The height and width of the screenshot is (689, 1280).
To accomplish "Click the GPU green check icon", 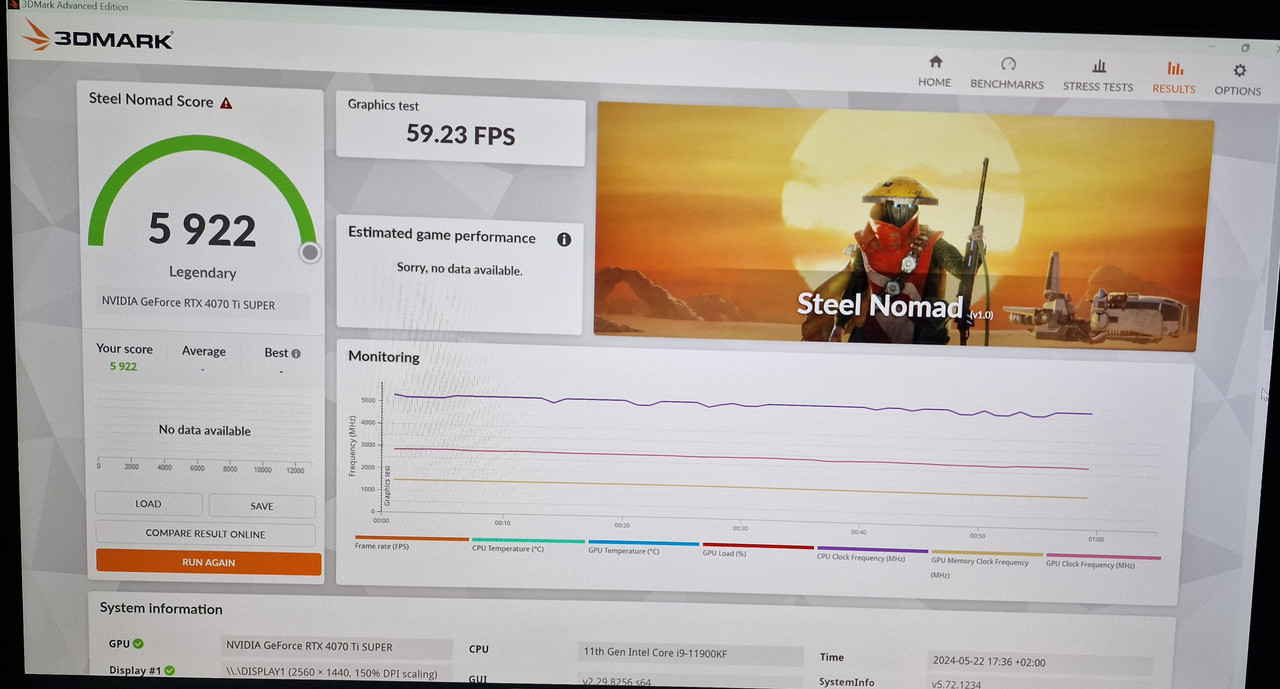I will tap(138, 644).
